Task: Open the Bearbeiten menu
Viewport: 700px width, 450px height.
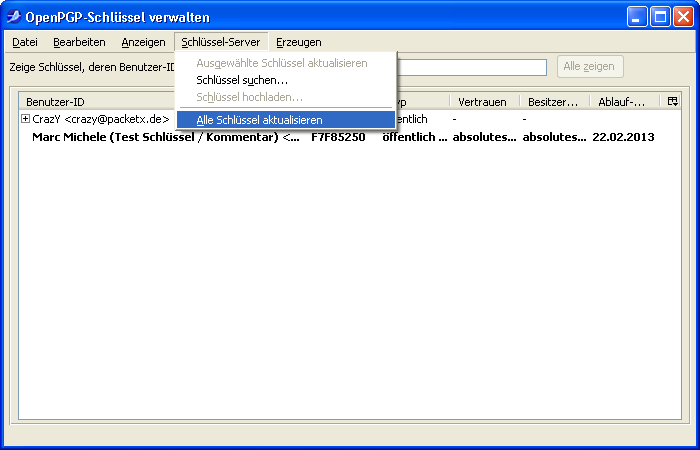Action: [79, 42]
